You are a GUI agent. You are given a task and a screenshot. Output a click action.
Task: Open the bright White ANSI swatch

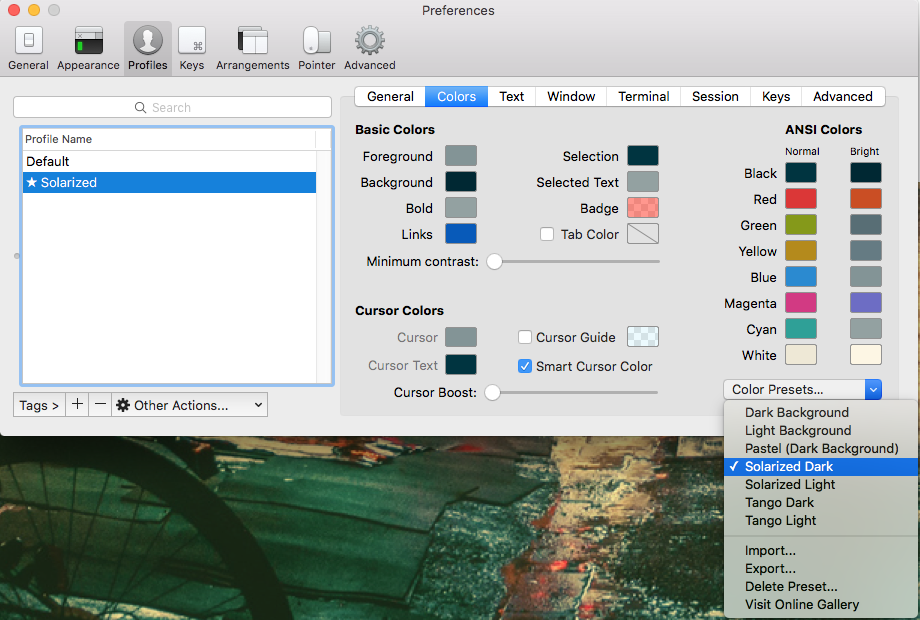865,355
